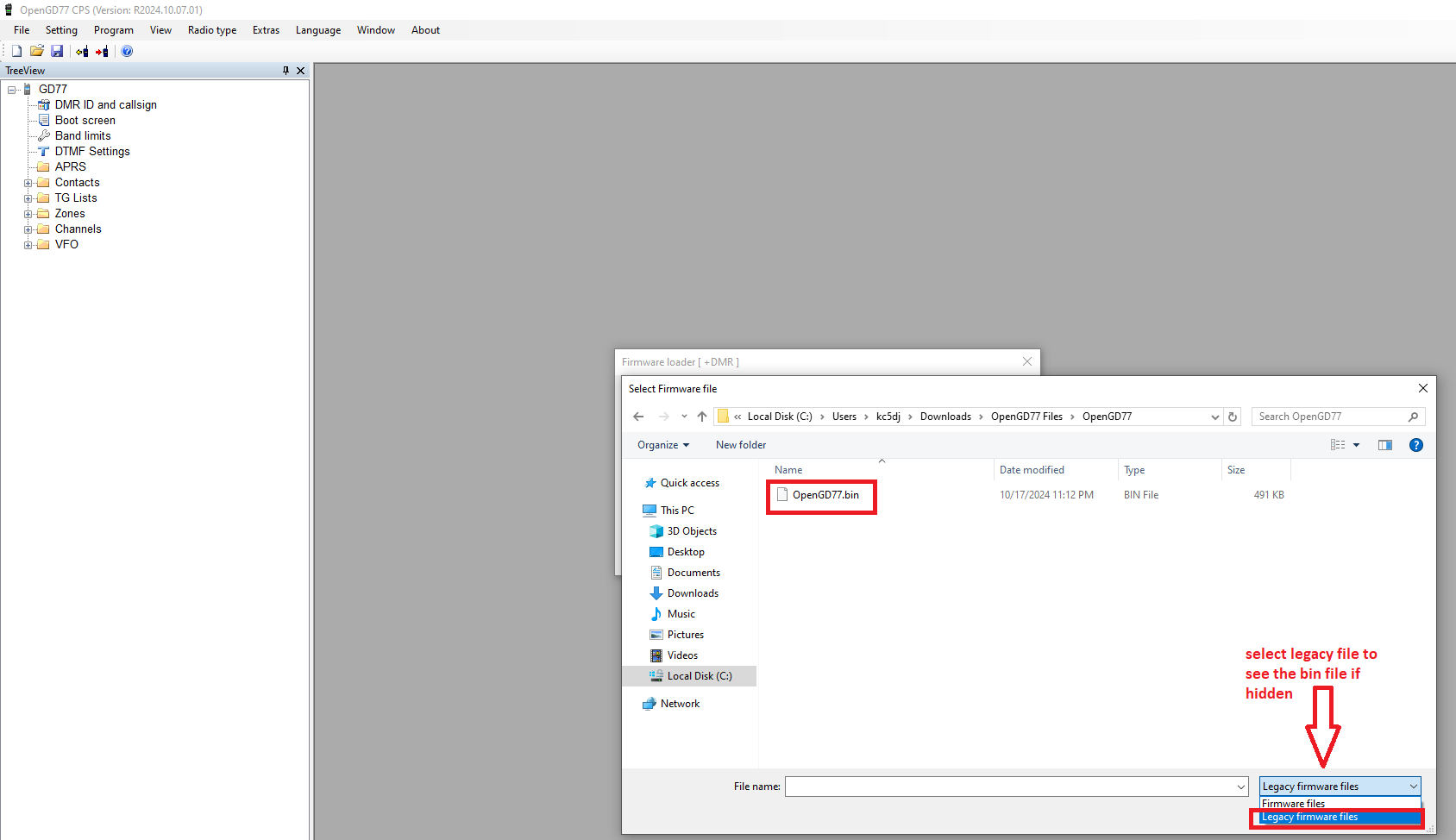
Task: Expand the Channels folder
Action: (28, 229)
